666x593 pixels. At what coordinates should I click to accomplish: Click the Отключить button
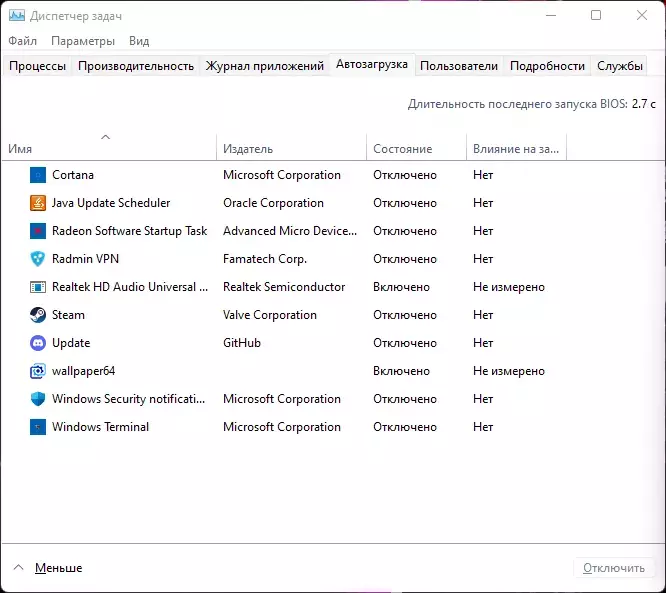pos(614,568)
